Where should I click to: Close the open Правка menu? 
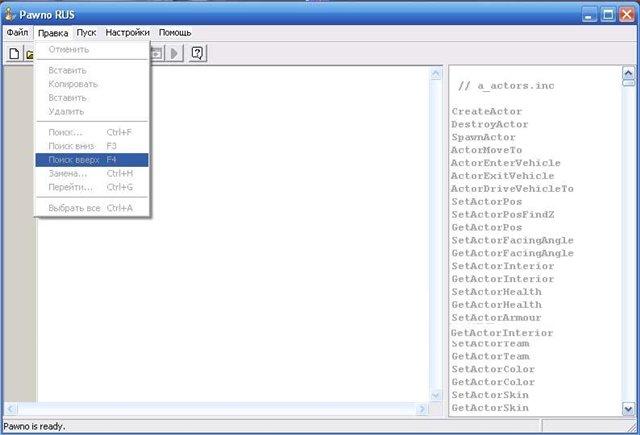click(53, 33)
